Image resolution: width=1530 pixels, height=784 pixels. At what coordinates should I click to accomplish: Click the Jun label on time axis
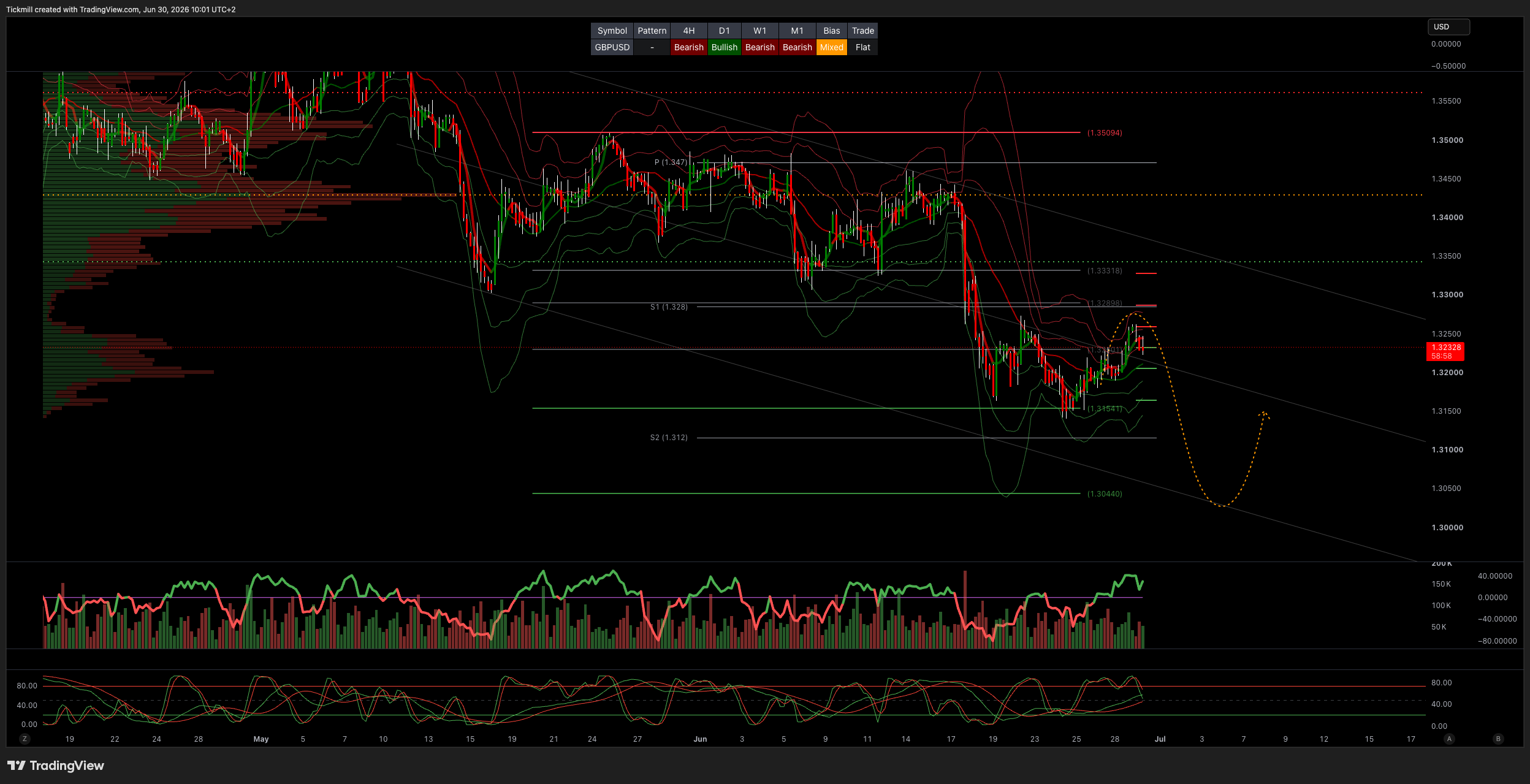(x=700, y=739)
